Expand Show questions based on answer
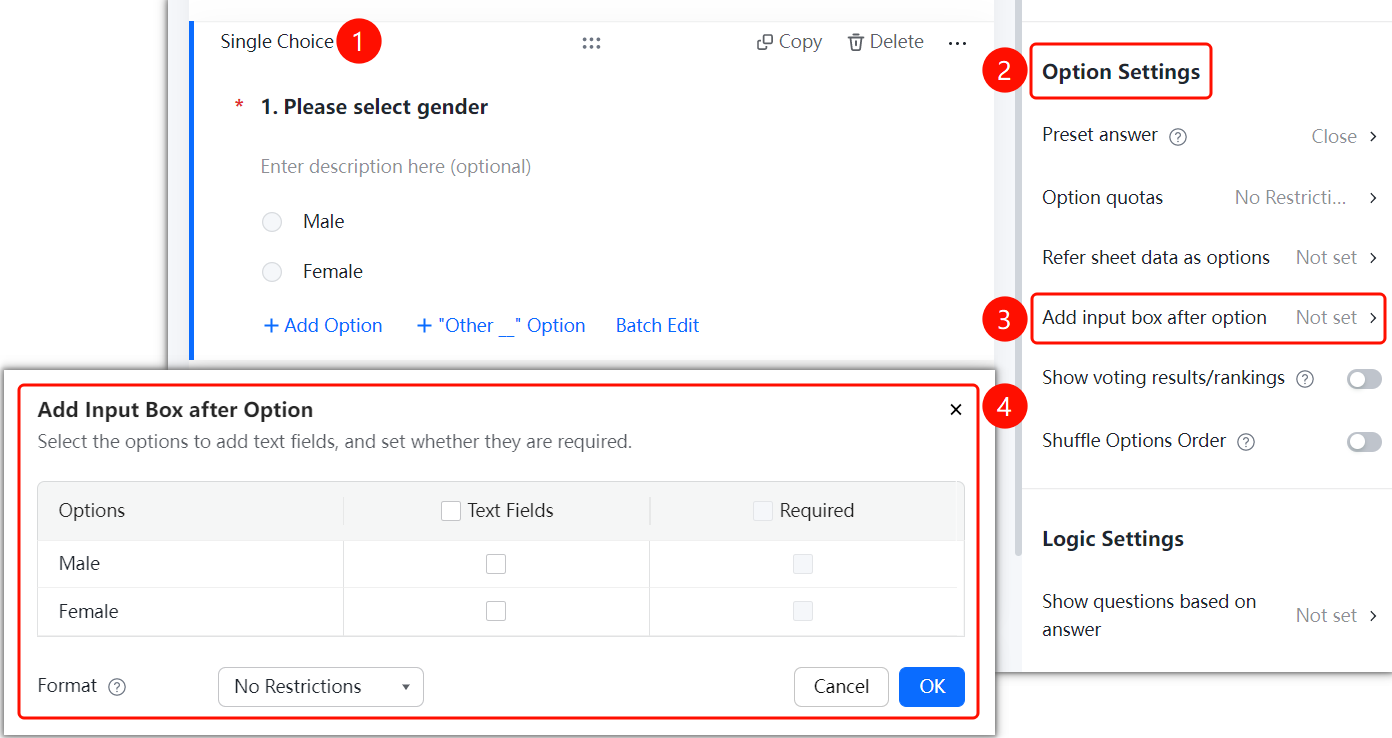Viewport: 1392px width, 738px height. (x=1210, y=615)
